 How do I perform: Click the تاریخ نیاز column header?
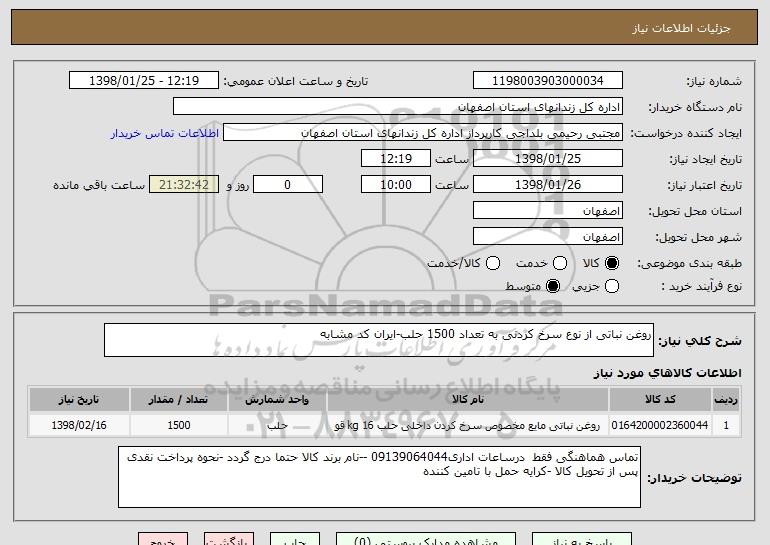coord(79,400)
